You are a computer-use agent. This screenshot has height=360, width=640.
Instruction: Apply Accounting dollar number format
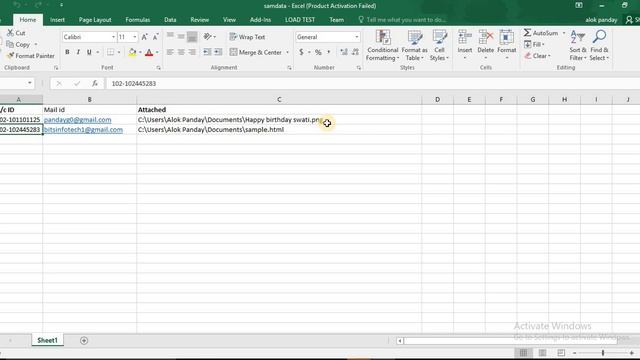click(x=301, y=52)
